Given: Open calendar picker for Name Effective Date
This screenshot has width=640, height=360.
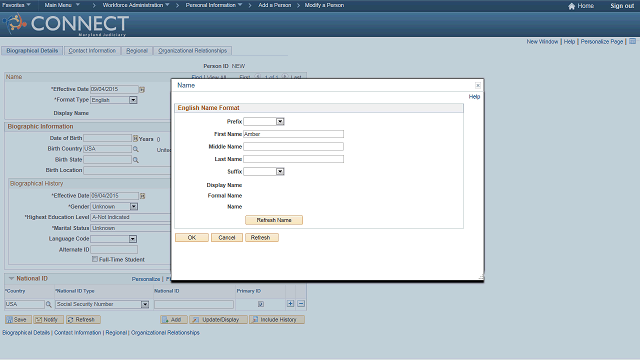Looking at the screenshot, I should (x=142, y=89).
